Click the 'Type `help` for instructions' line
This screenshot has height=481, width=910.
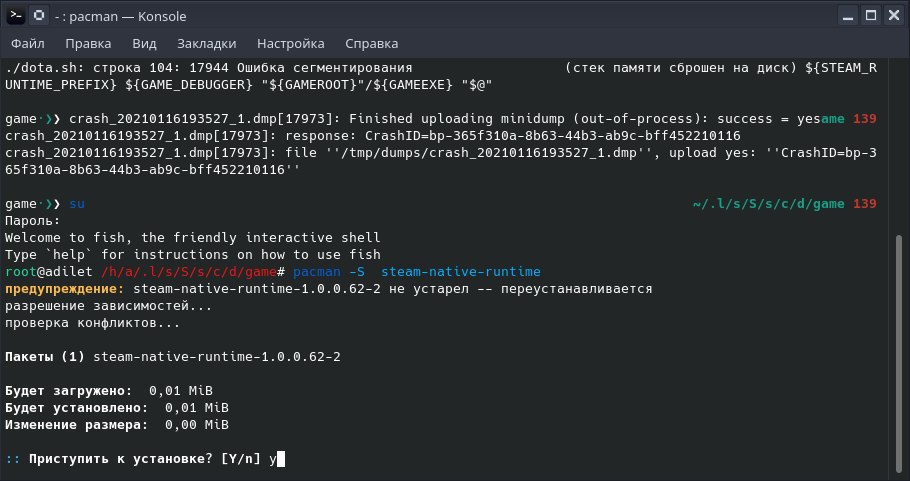(x=193, y=255)
